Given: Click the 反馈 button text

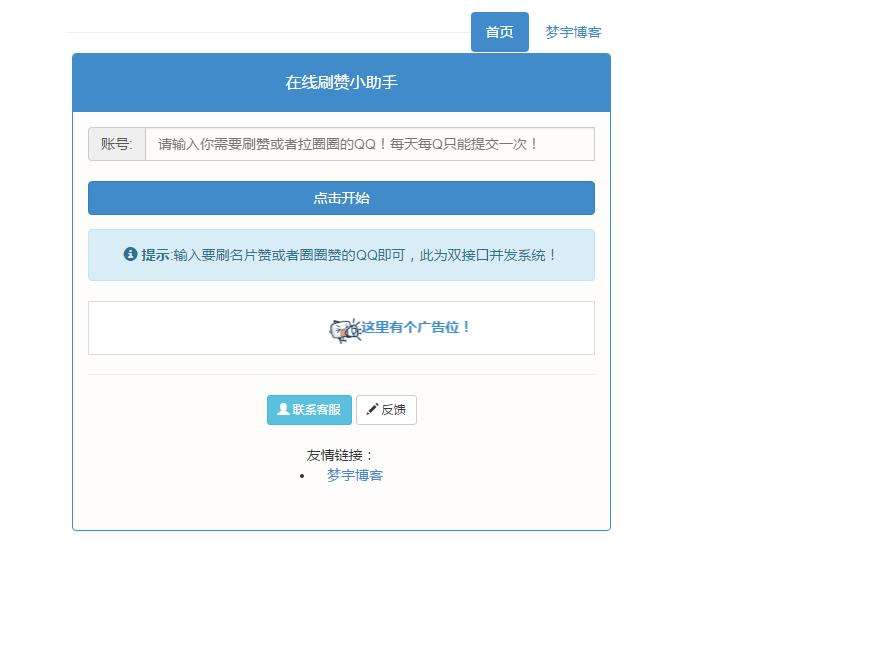Looking at the screenshot, I should (x=394, y=410).
